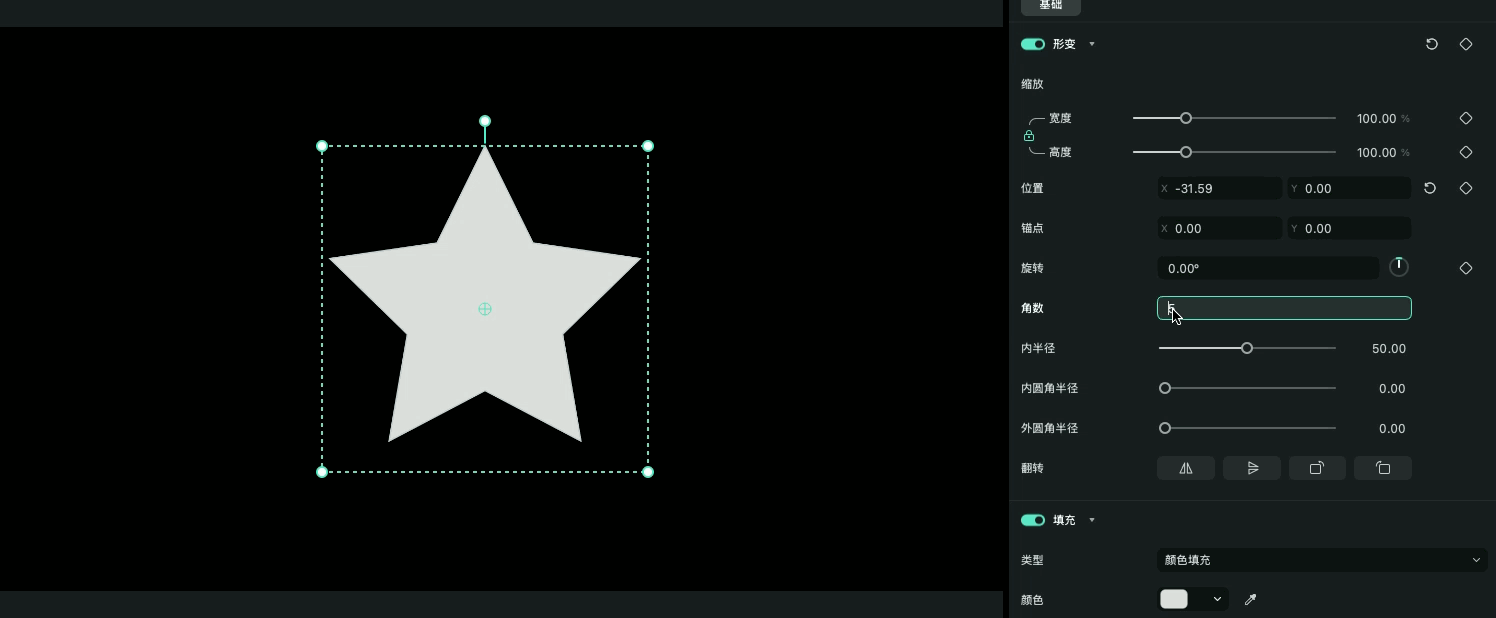The width and height of the screenshot is (1496, 618).
Task: Click the 旋转 rotation dial
Action: coord(1399,267)
